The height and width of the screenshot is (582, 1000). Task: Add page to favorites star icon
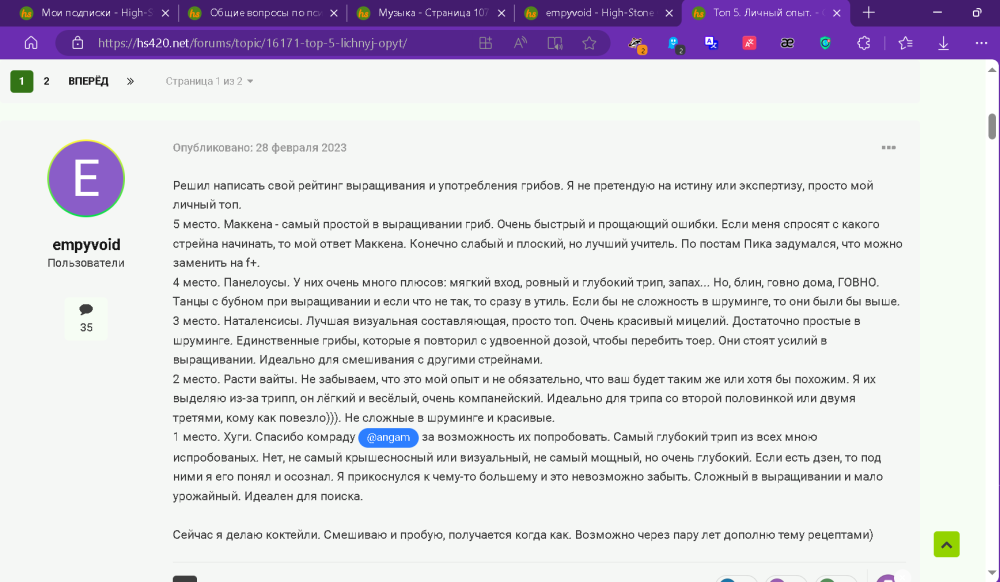(589, 43)
